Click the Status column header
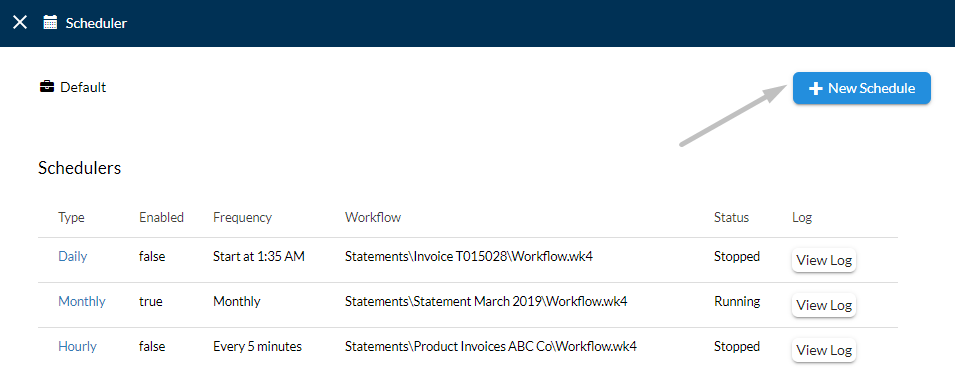This screenshot has height=379, width=955. [x=731, y=217]
